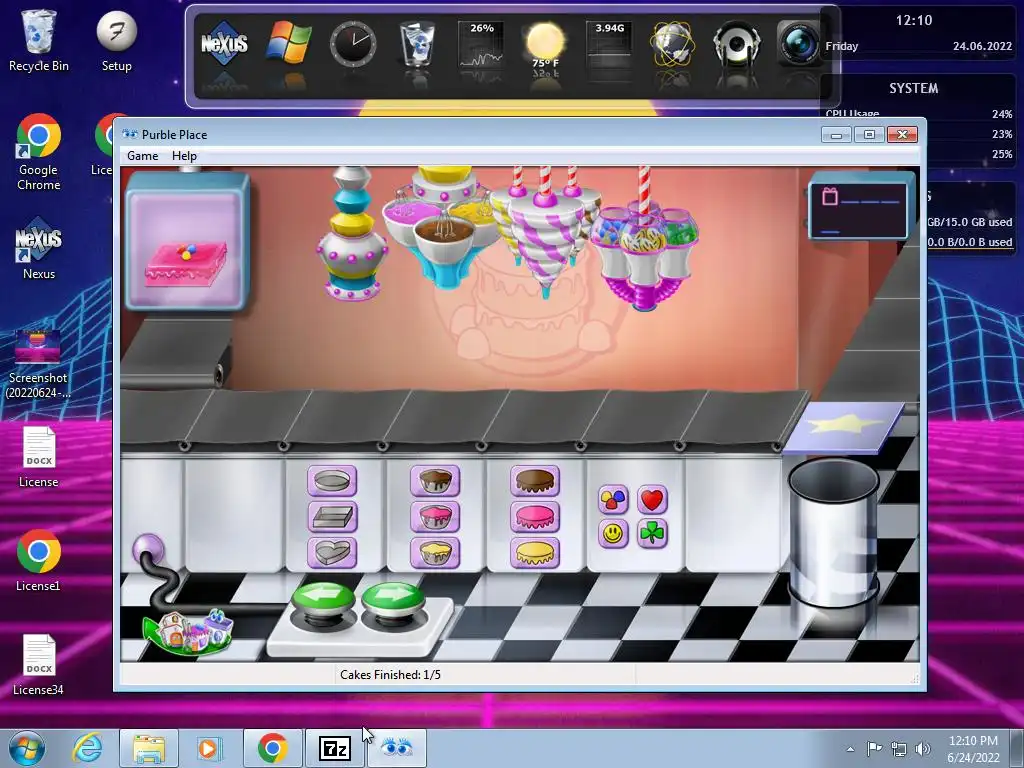The height and width of the screenshot is (768, 1024).
Task: Select License34 docx file on desktop
Action: 39,665
